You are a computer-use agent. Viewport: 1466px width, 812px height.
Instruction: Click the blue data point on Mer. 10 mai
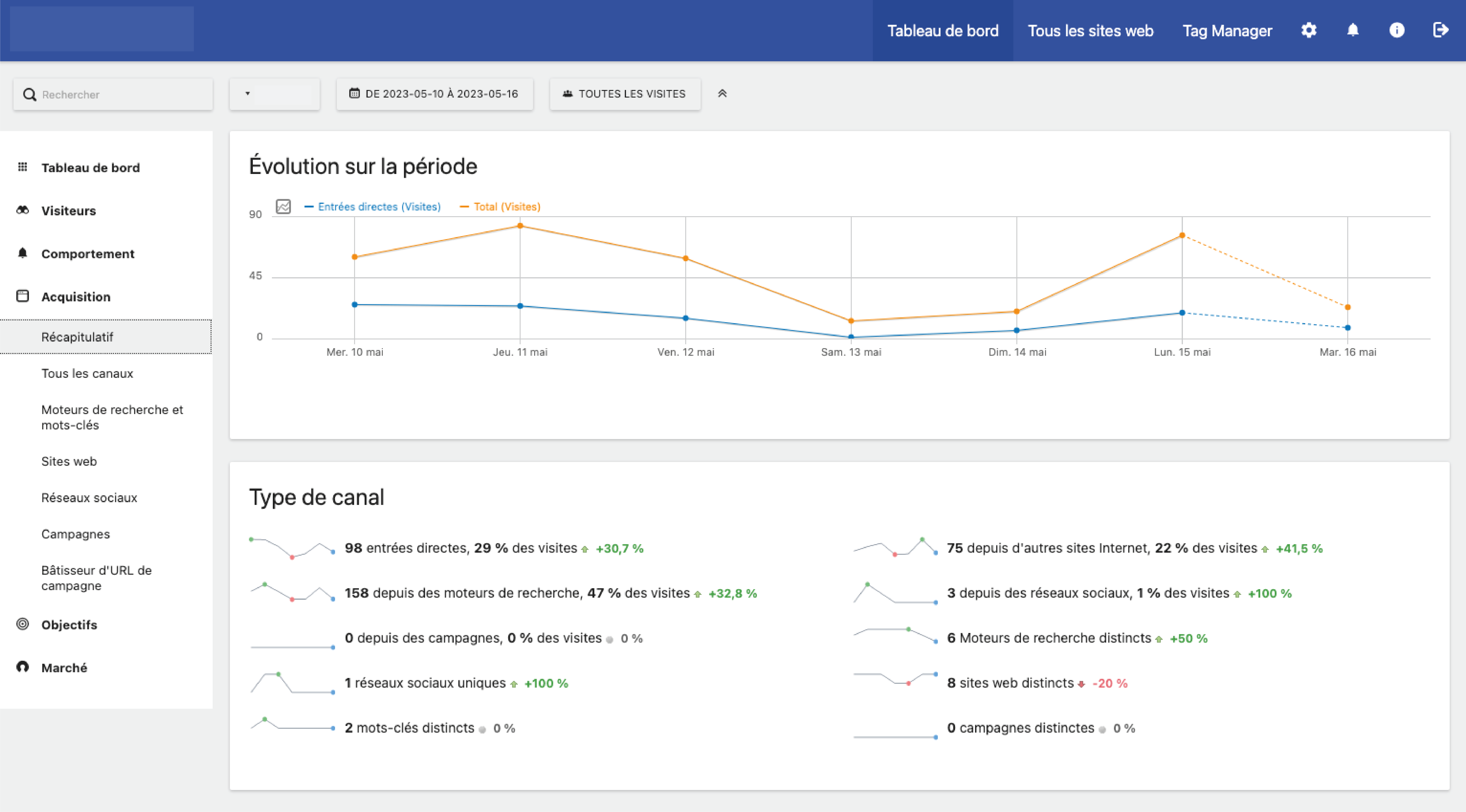(355, 305)
